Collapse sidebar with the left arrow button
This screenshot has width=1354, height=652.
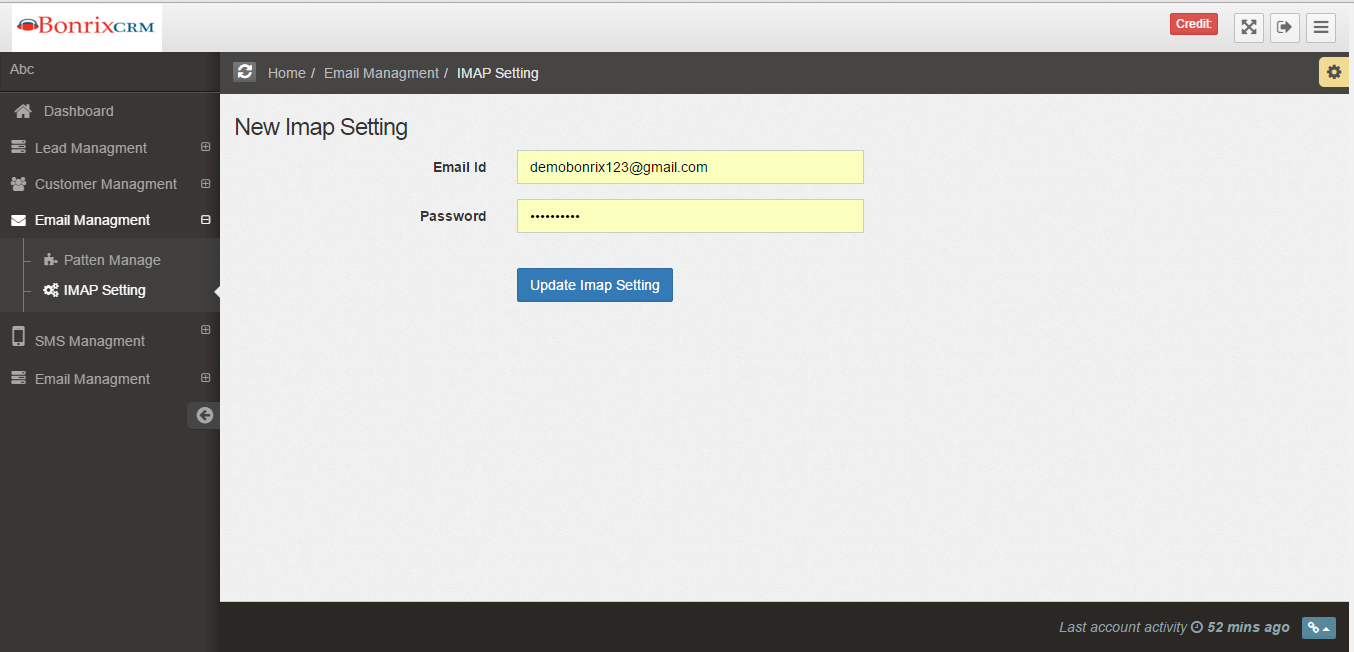coord(204,415)
